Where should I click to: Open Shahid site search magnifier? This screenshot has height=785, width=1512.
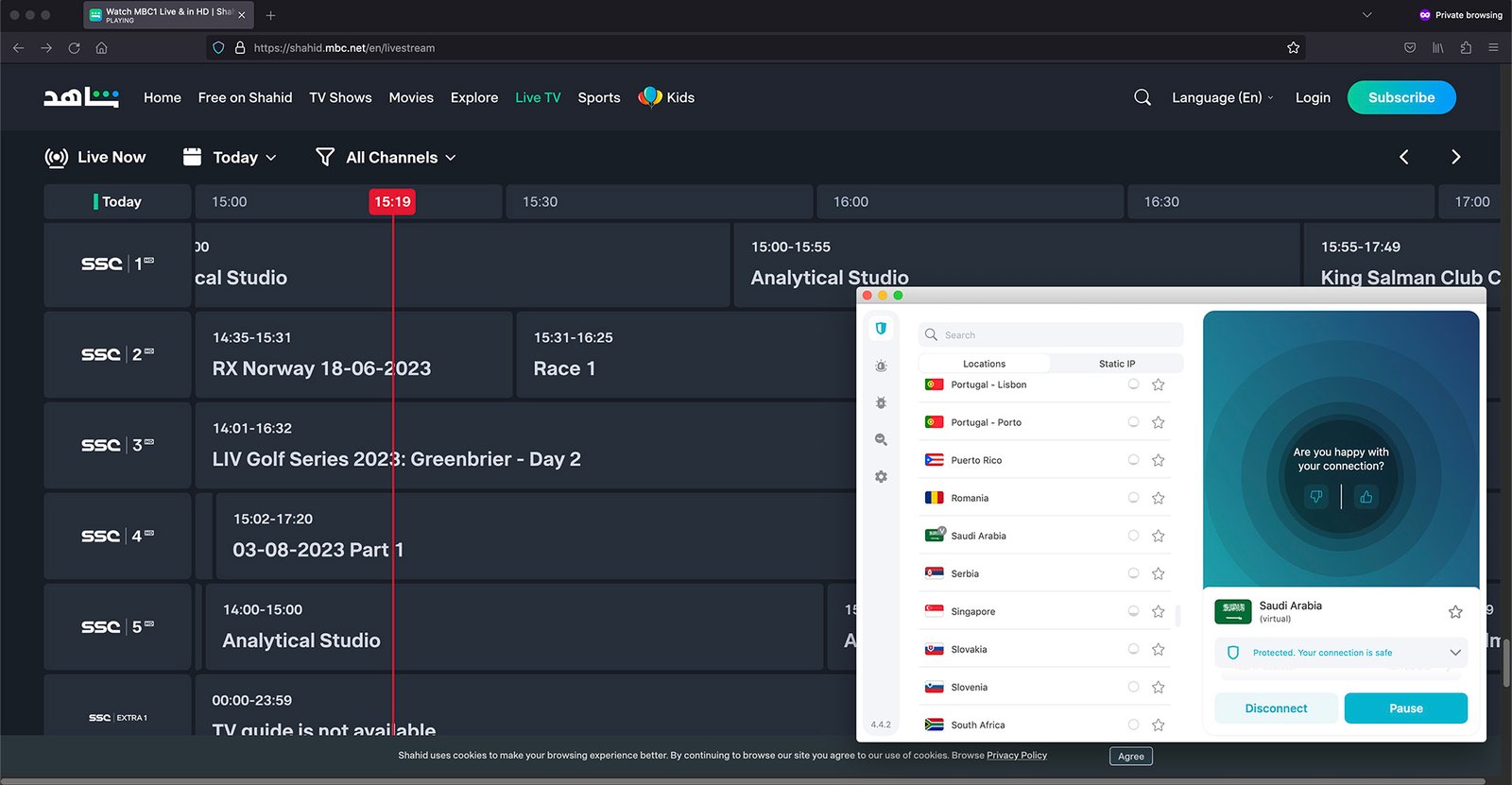pos(1143,97)
